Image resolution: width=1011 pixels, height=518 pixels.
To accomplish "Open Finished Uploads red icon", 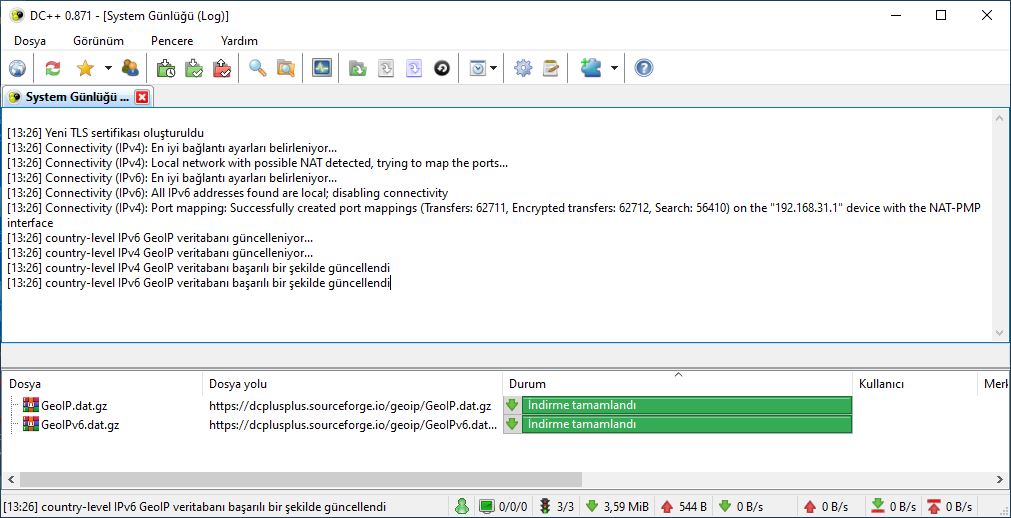I will tap(222, 68).
